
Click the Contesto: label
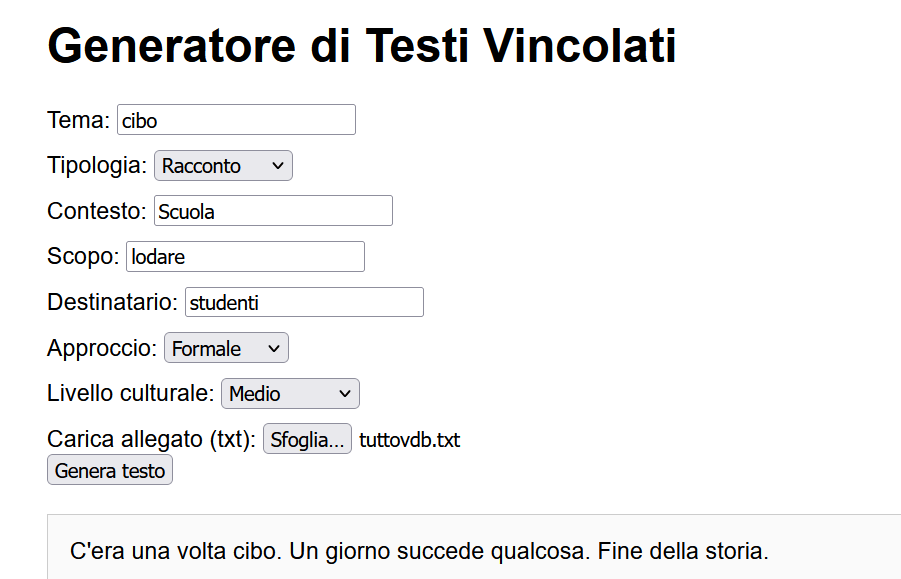tap(97, 211)
